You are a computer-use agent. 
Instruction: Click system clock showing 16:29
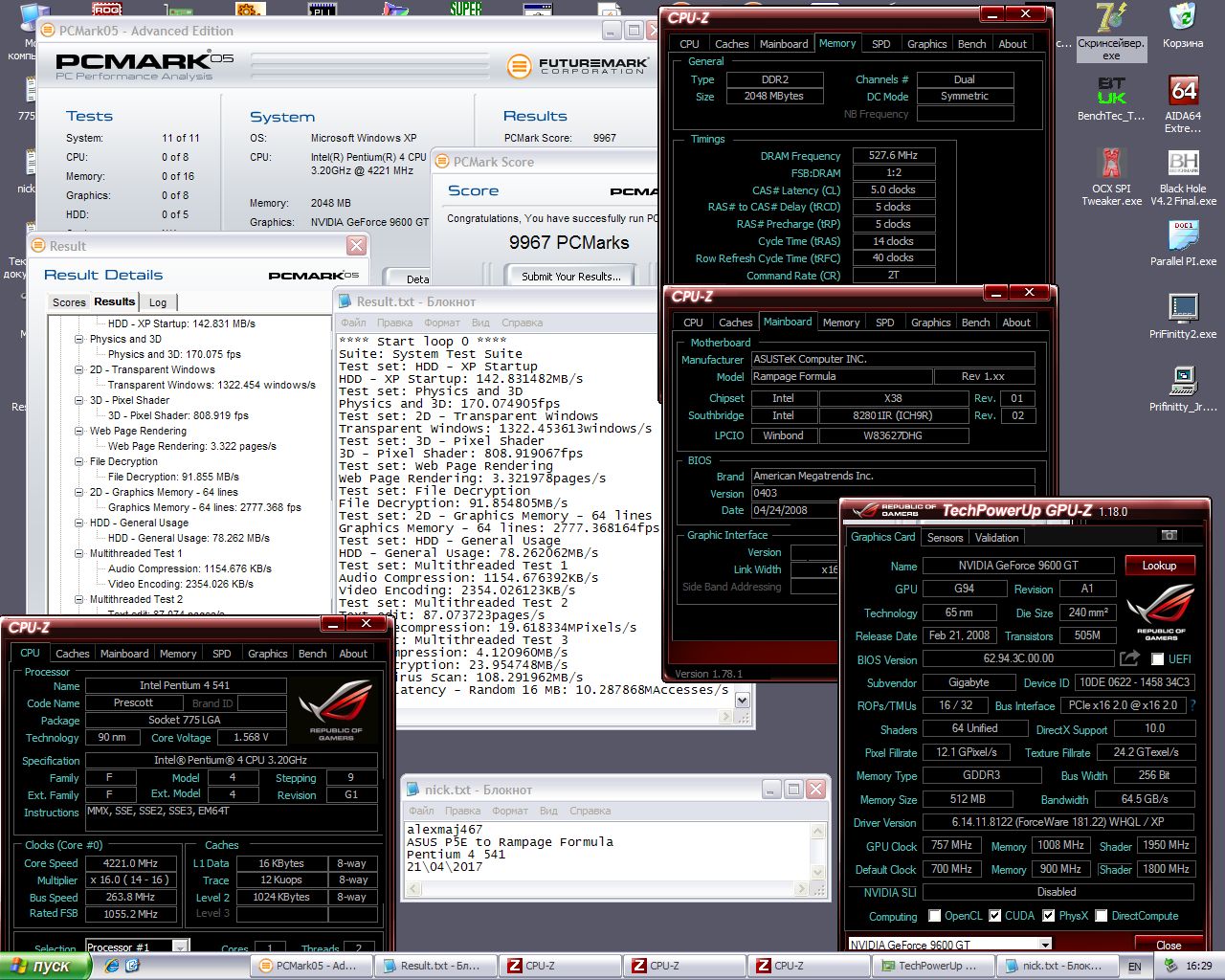(x=1199, y=967)
